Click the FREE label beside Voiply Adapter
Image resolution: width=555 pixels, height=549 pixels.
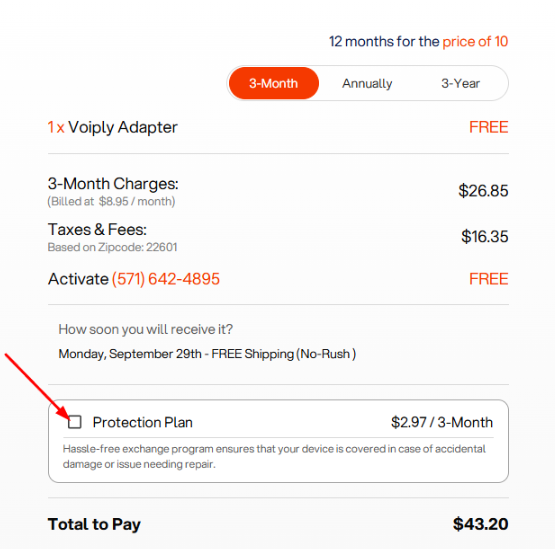point(488,127)
